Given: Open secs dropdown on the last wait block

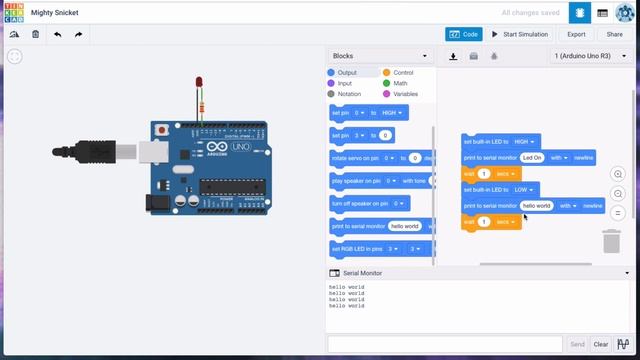Looking at the screenshot, I should 506,222.
